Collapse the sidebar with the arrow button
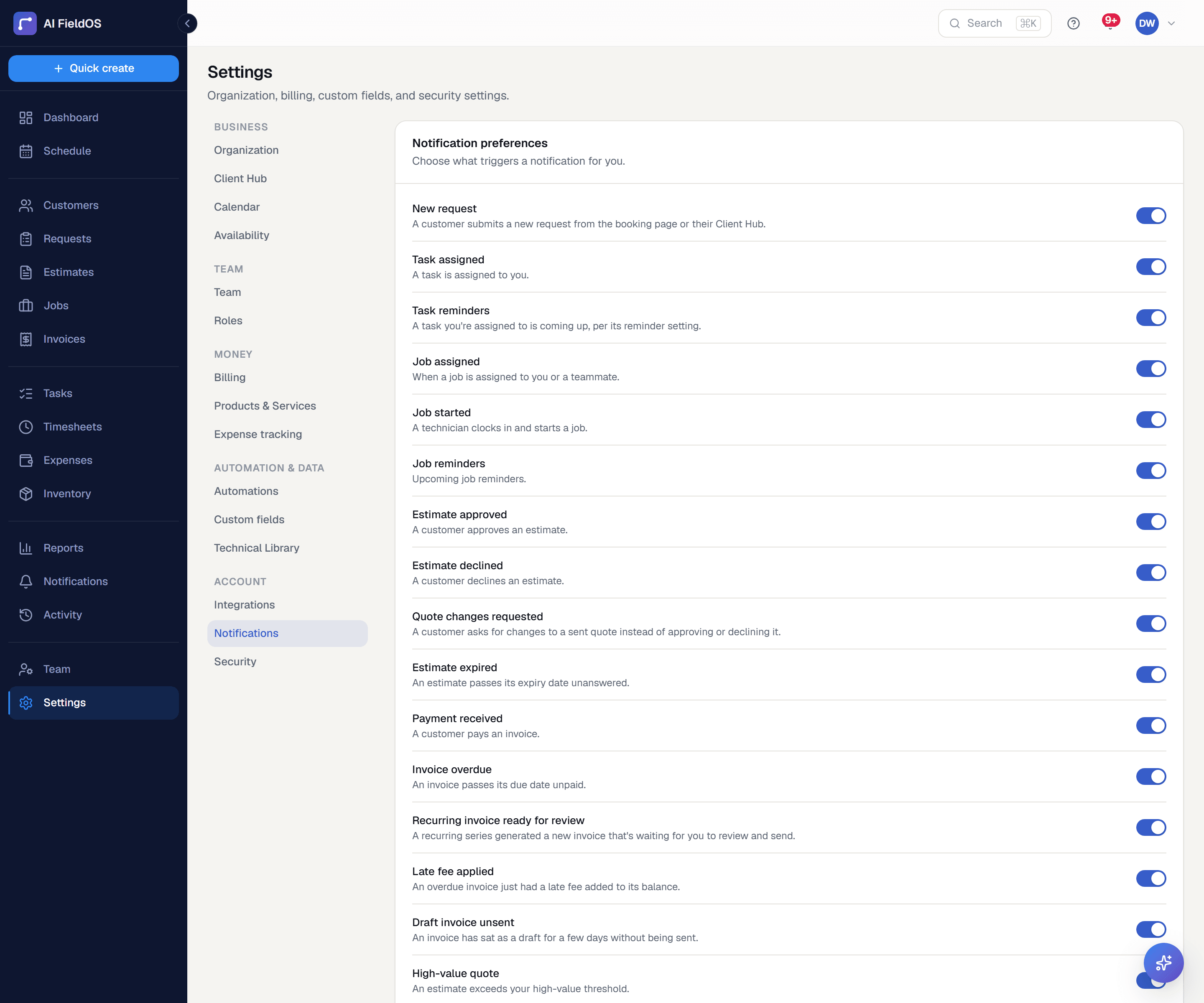 [187, 23]
